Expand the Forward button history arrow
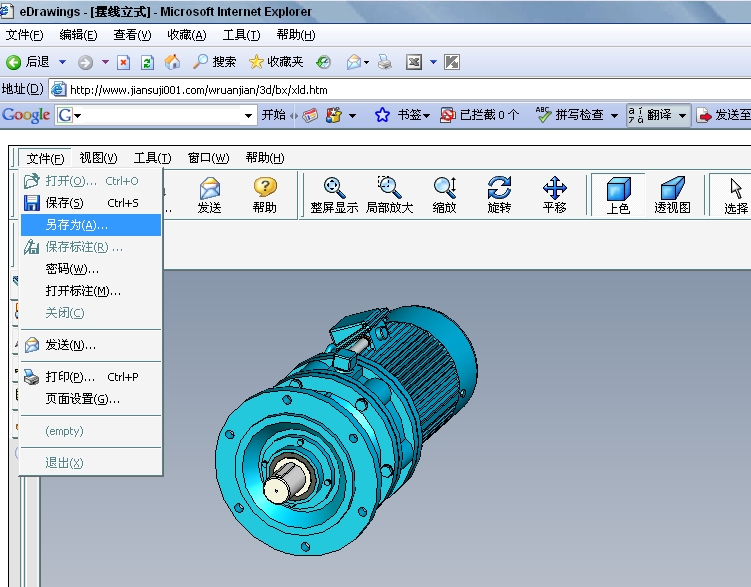This screenshot has height=587, width=751. [x=105, y=62]
